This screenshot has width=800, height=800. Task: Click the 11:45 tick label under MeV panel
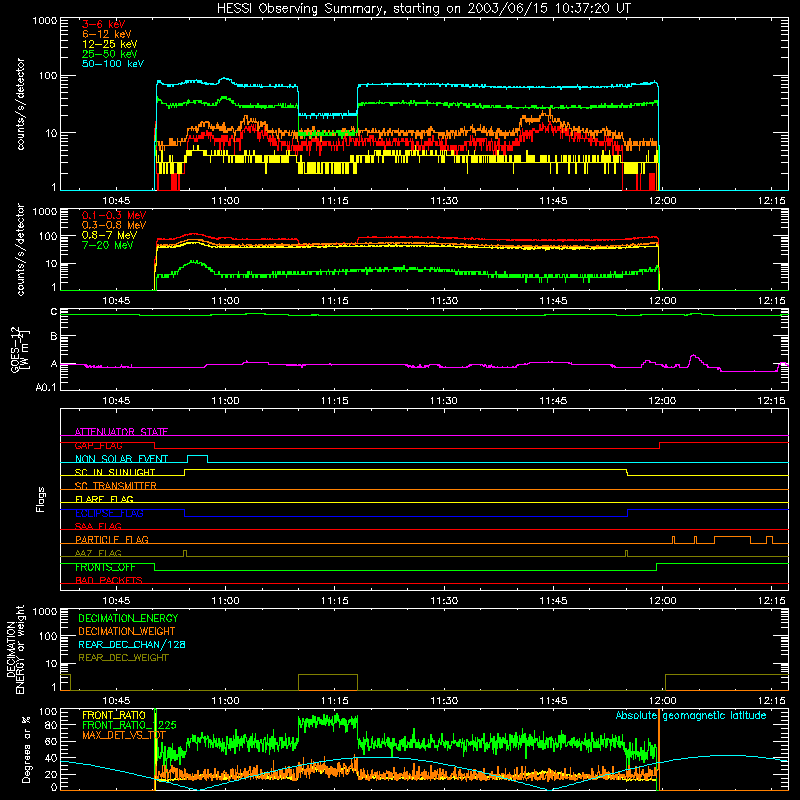coord(553,301)
